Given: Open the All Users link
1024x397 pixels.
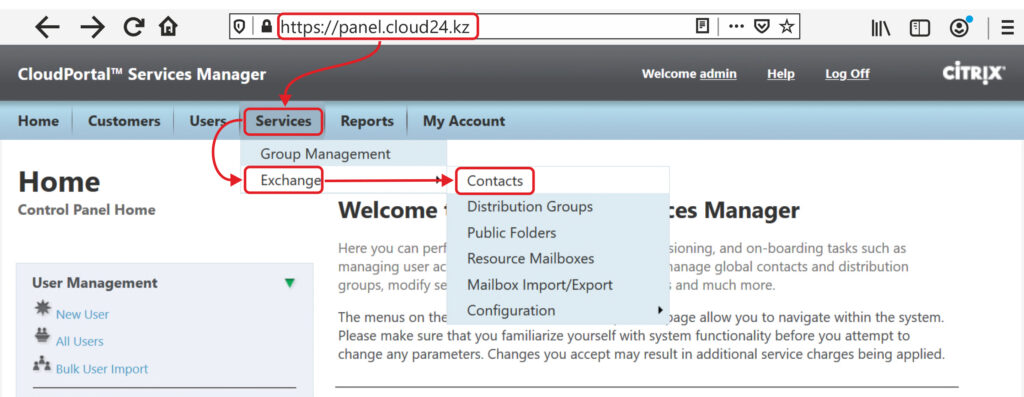Looking at the screenshot, I should [x=80, y=341].
